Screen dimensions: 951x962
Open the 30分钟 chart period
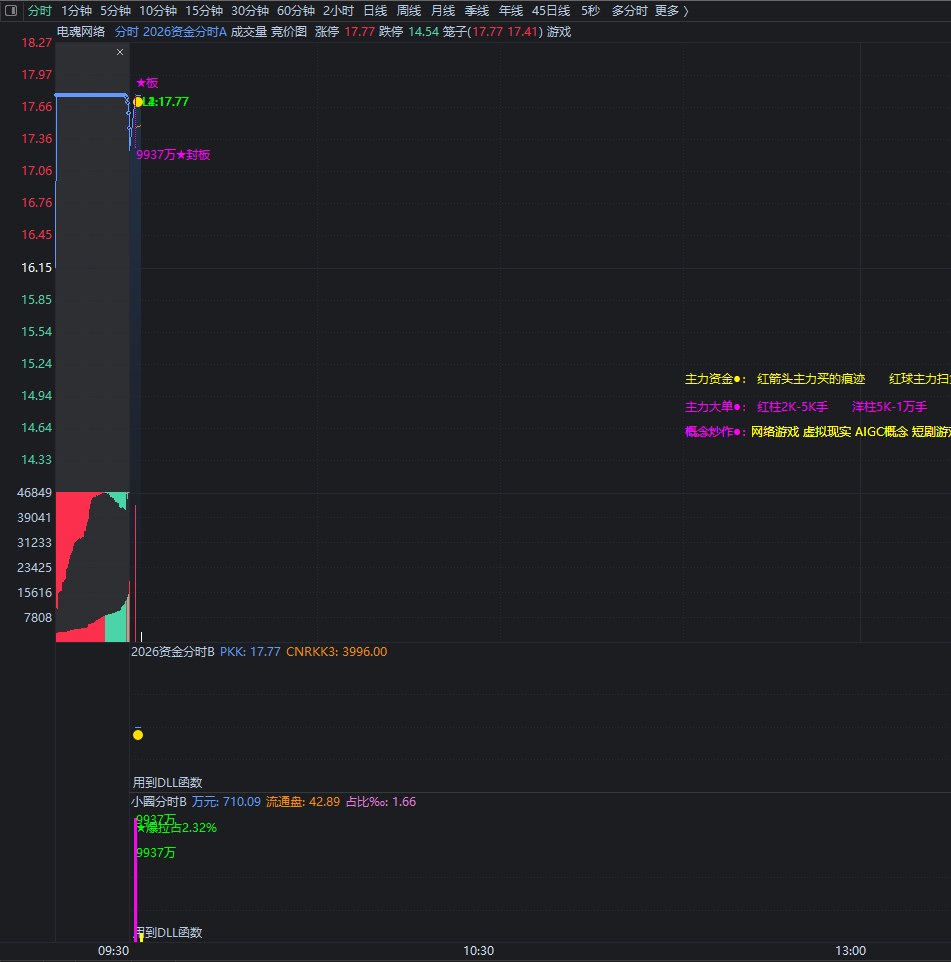250,11
